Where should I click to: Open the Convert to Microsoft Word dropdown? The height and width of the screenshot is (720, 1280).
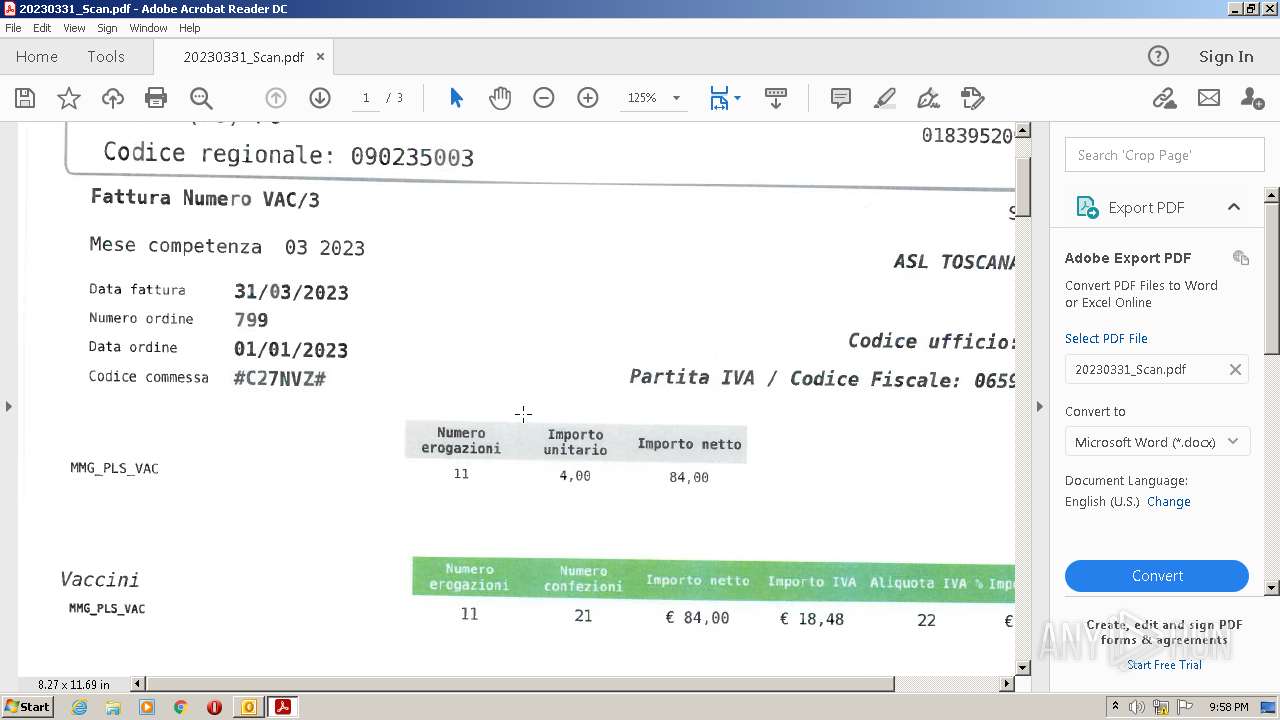[1157, 442]
